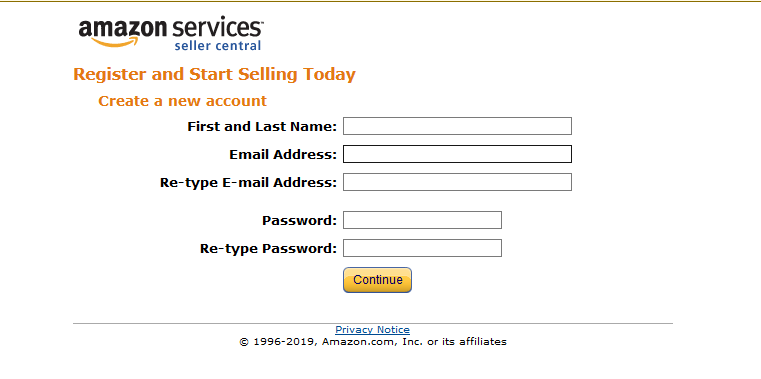Focus the First and Last Name field
Viewport: 761px width, 379px height.
point(457,126)
